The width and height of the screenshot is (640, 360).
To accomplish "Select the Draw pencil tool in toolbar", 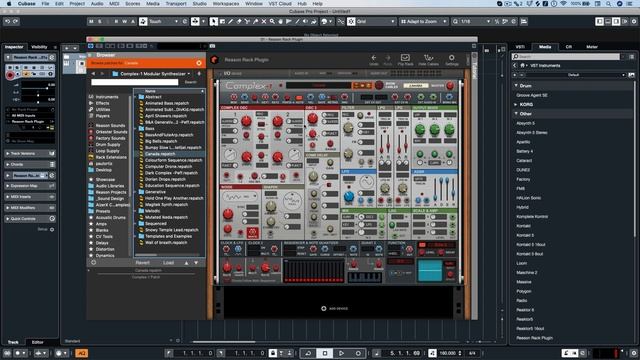I will click(230, 21).
